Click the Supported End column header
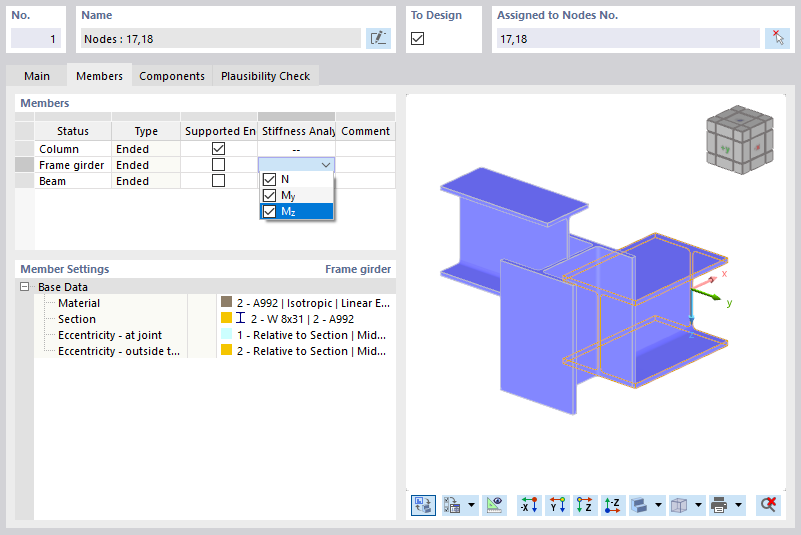The width and height of the screenshot is (801, 535). pyautogui.click(x=219, y=131)
